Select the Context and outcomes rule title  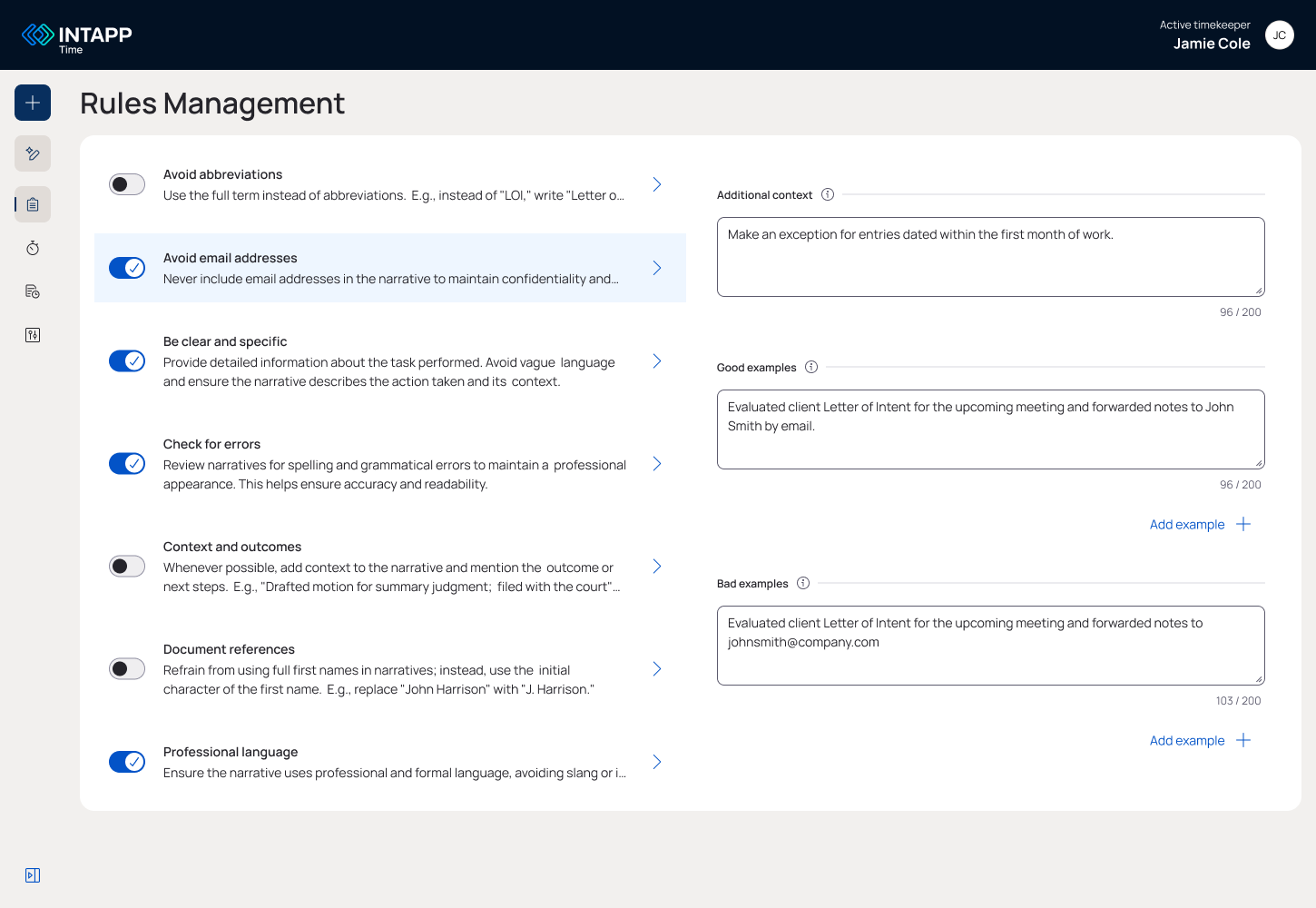click(x=232, y=547)
